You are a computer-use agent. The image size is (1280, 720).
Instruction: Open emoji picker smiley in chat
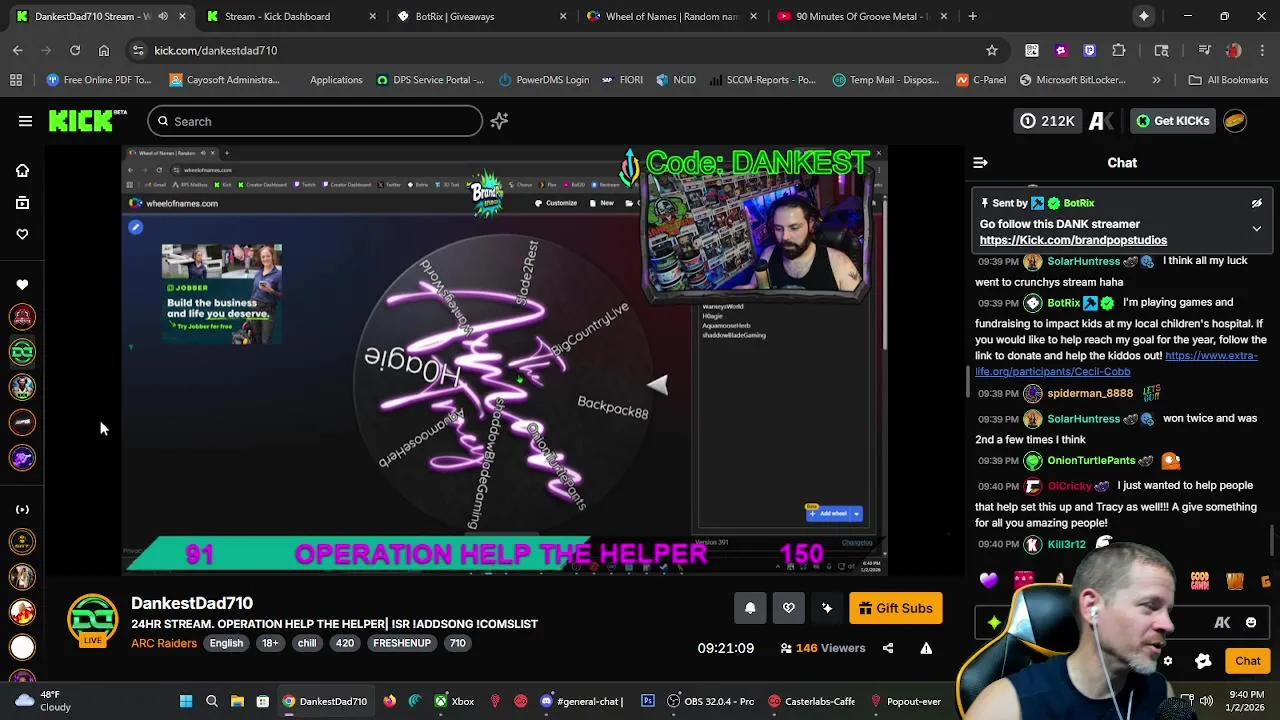point(1251,622)
